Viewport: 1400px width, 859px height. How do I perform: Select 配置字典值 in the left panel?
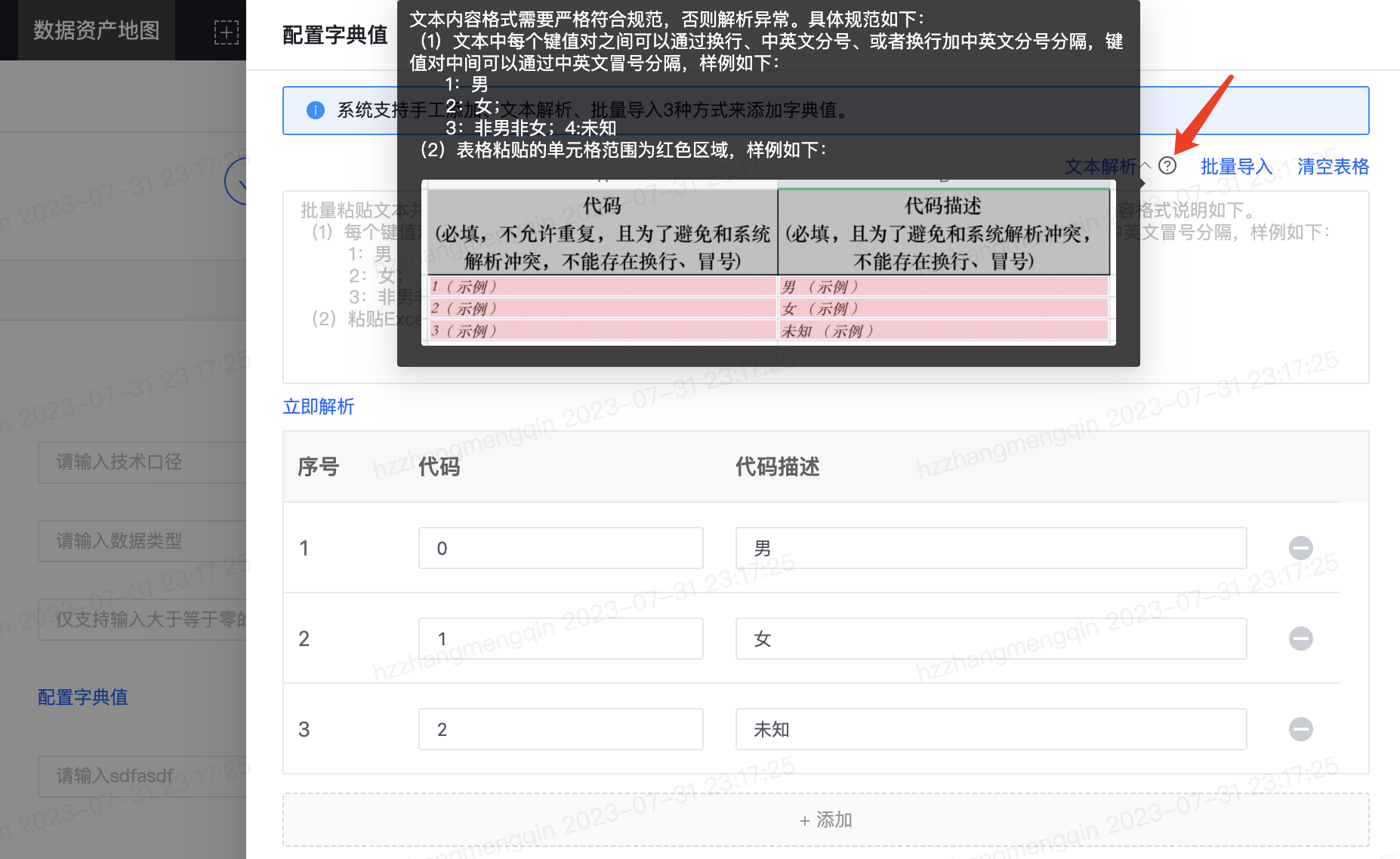click(x=82, y=697)
